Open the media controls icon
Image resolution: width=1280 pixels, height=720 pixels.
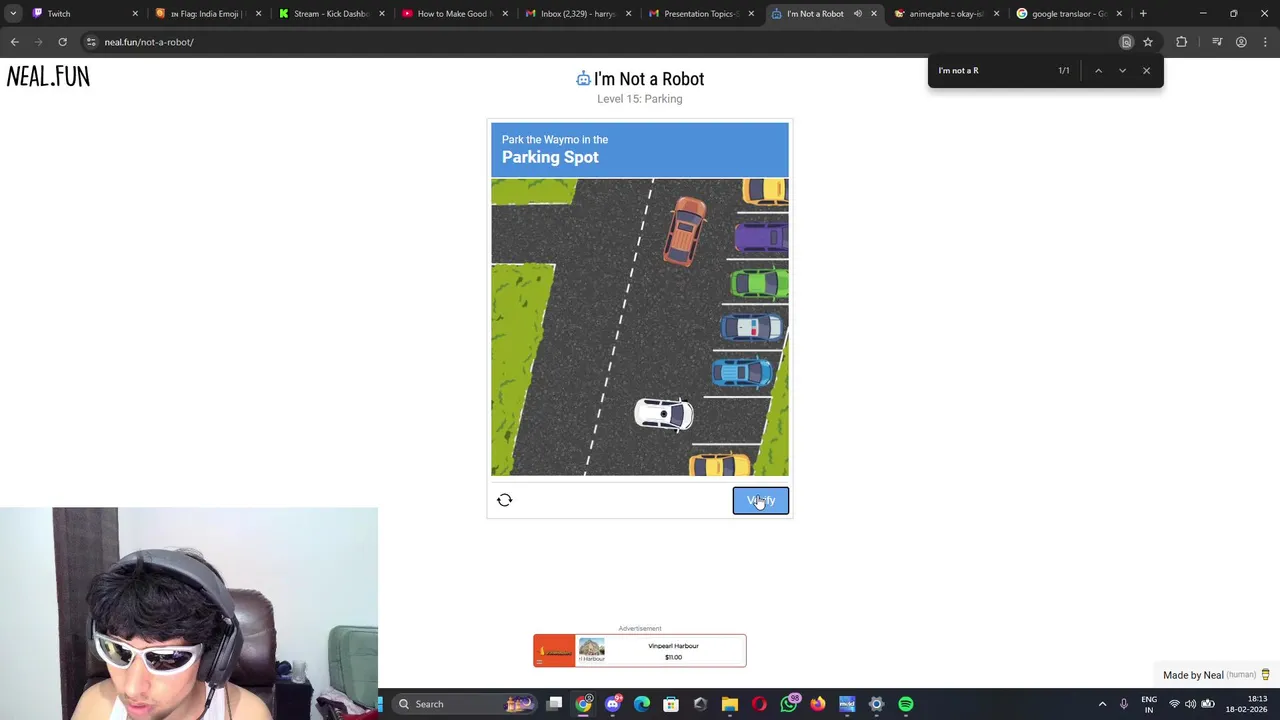1217,42
